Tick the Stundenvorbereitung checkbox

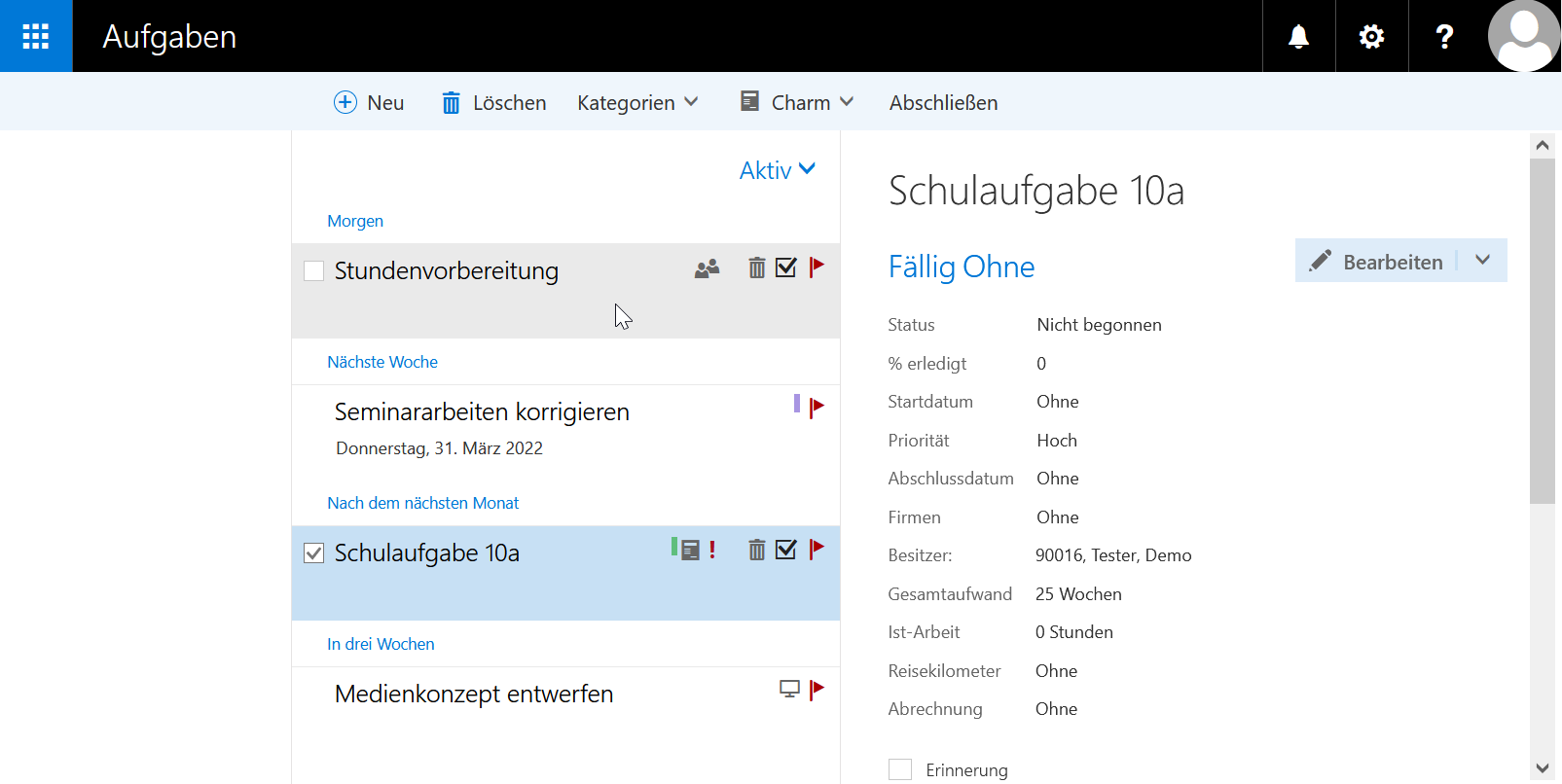coord(313,270)
